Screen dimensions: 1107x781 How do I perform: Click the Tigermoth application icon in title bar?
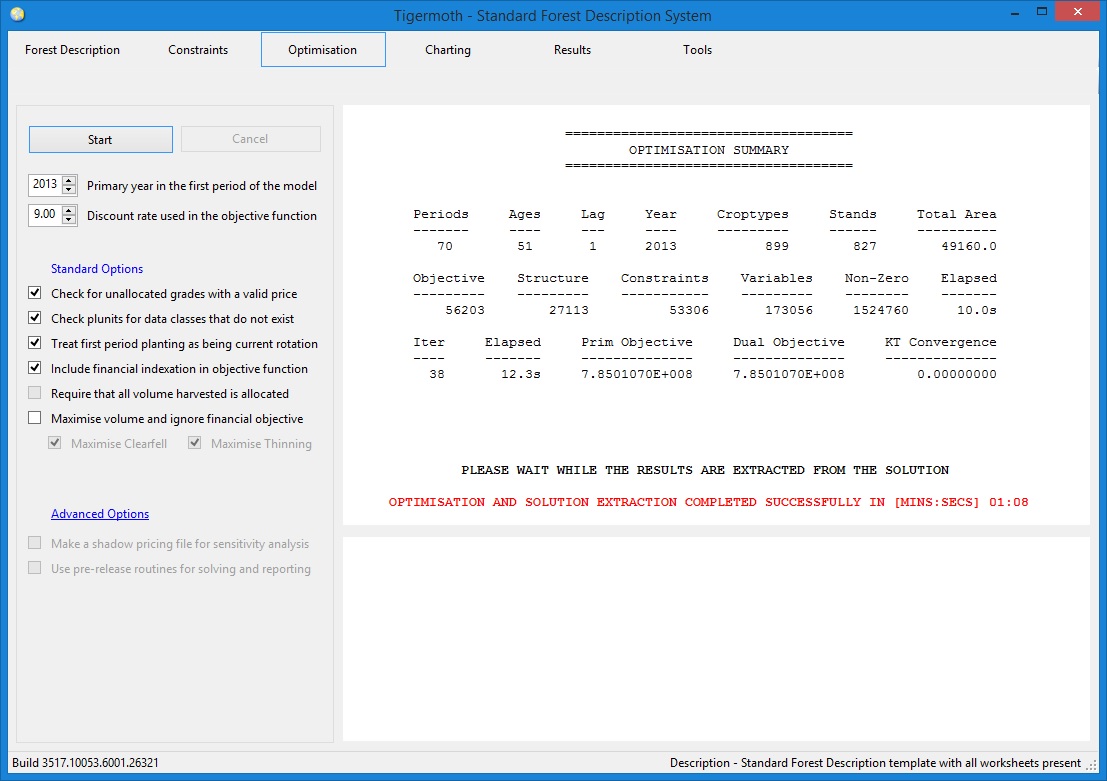point(18,15)
